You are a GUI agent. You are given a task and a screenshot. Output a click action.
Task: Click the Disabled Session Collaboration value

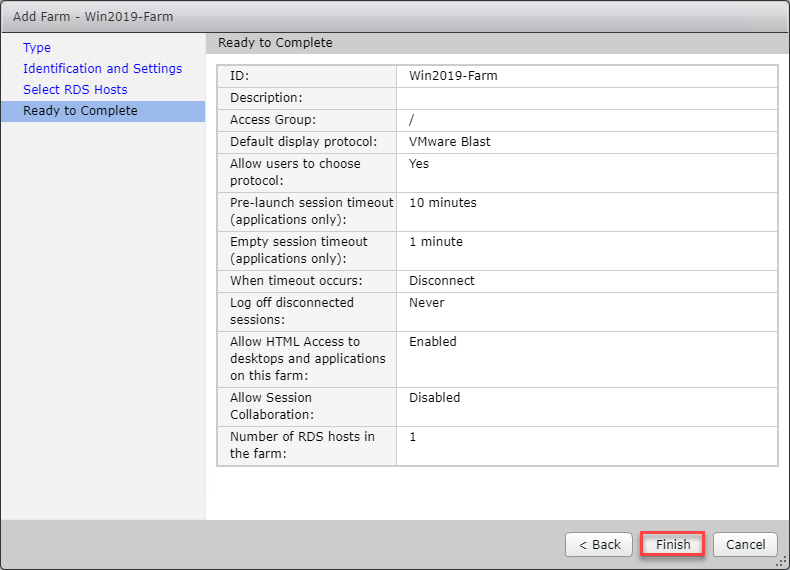point(435,397)
